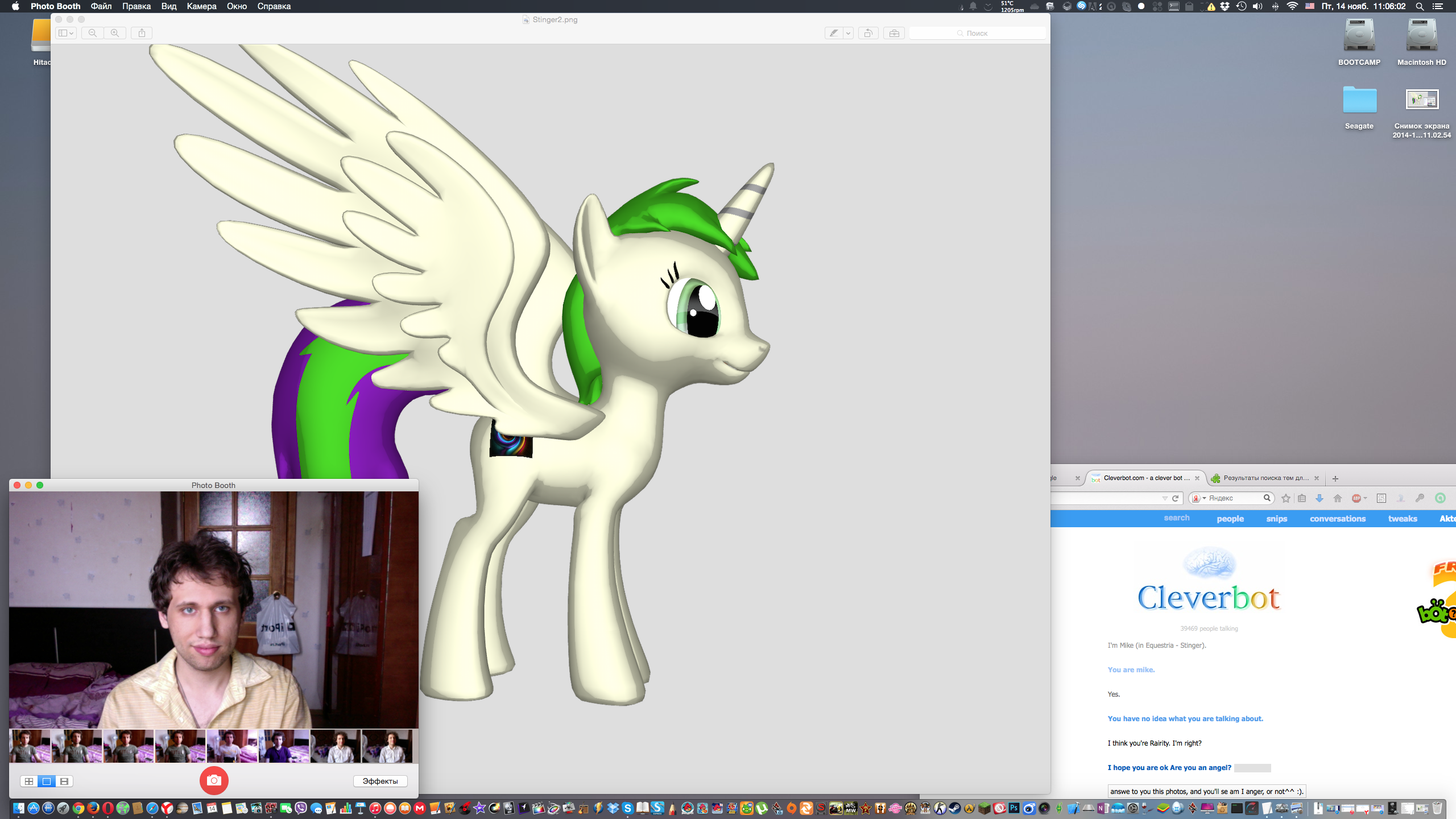
Task: Select the last white-shirt photo thumbnail
Action: pos(387,746)
